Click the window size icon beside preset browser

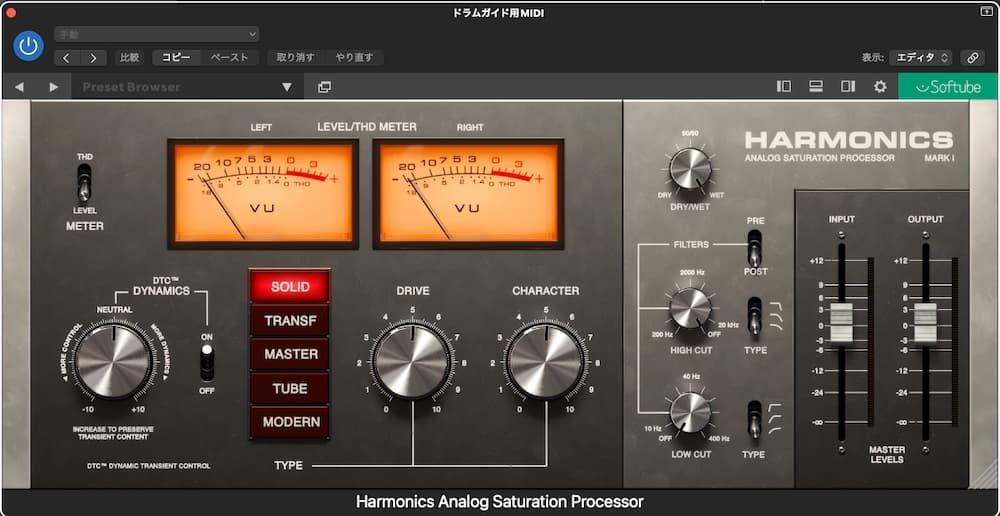click(x=325, y=87)
